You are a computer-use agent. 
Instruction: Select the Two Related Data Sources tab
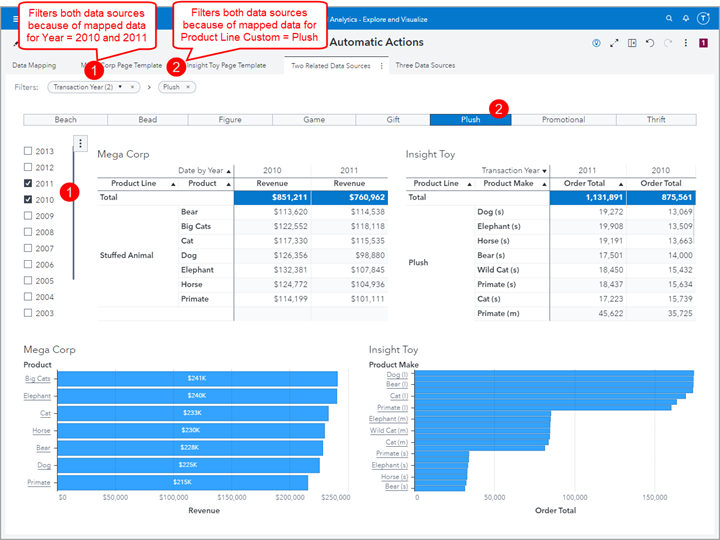point(331,66)
